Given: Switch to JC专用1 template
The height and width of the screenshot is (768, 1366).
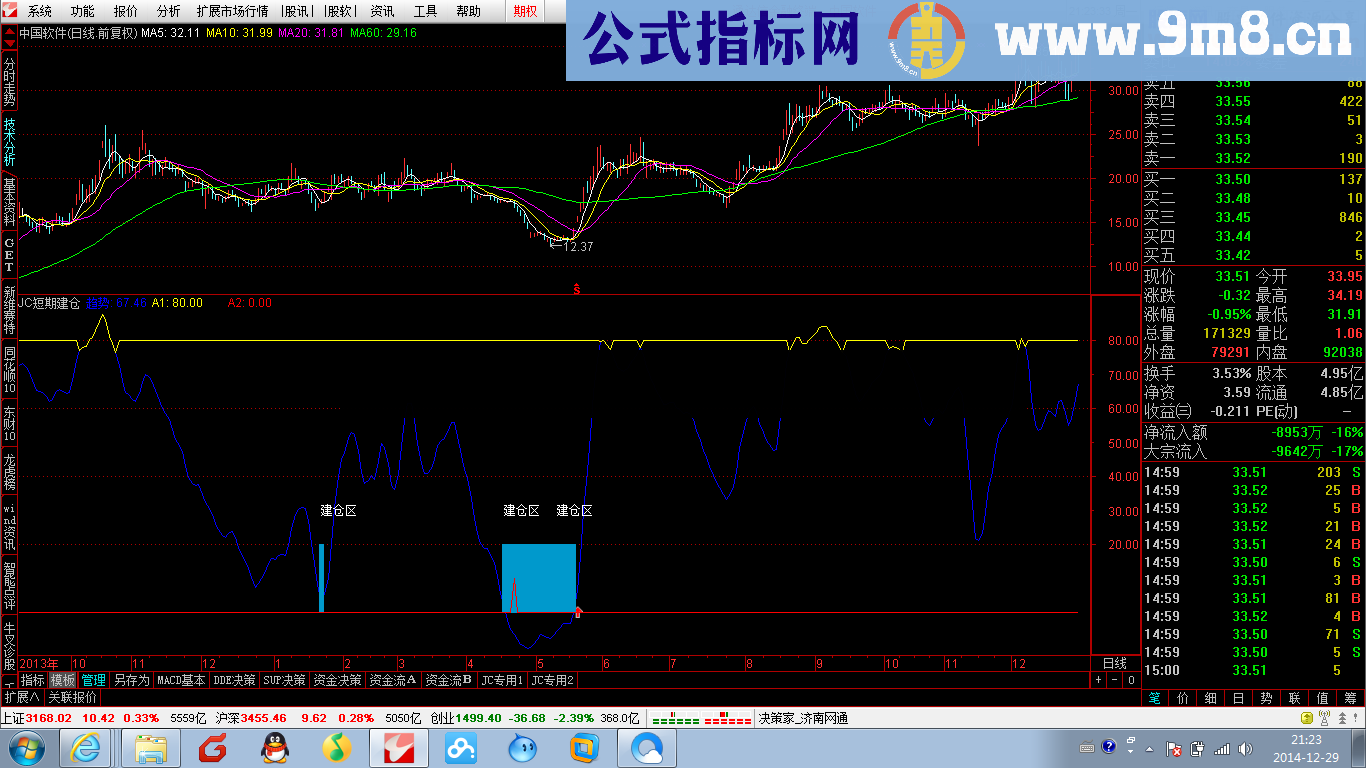Looking at the screenshot, I should (x=504, y=678).
